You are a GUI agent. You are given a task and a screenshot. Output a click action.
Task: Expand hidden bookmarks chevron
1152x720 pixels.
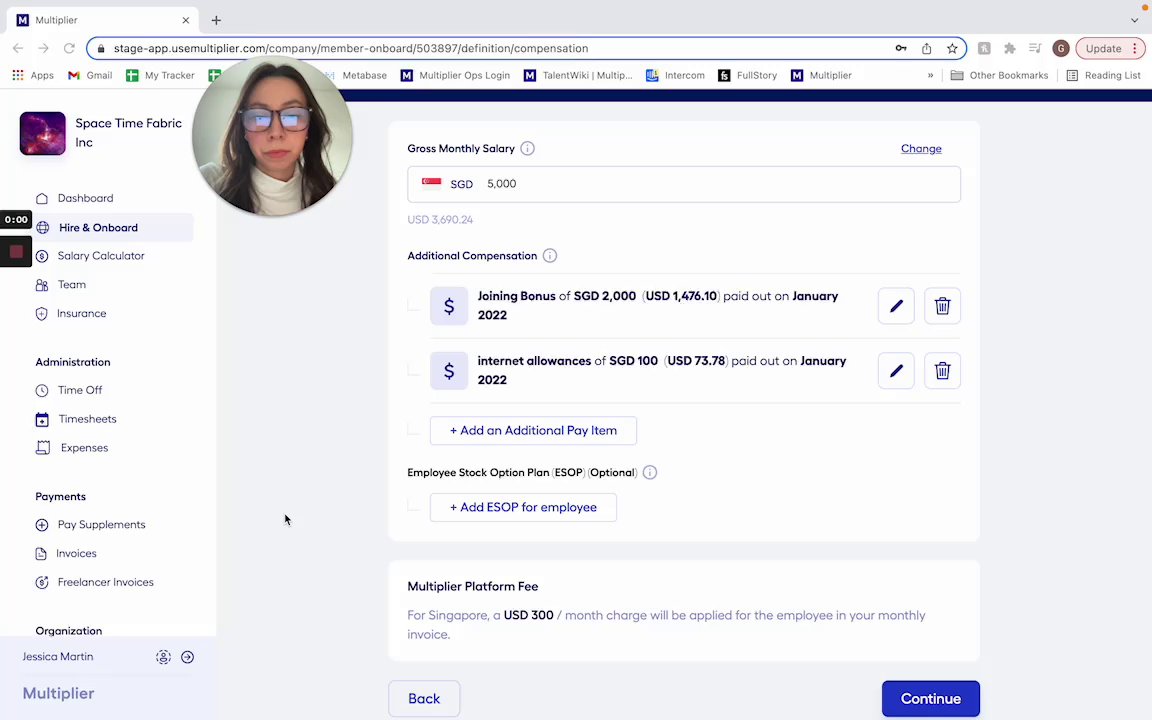click(x=930, y=75)
